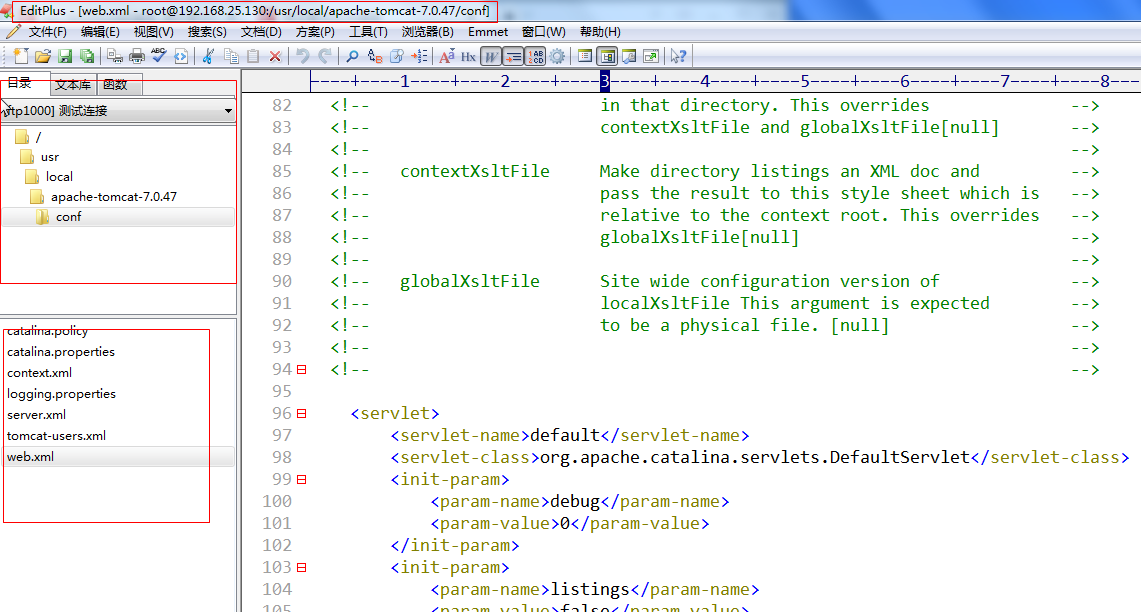Image resolution: width=1141 pixels, height=612 pixels.
Task: Toggle the Output Window toolbar icon
Action: click(x=629, y=56)
